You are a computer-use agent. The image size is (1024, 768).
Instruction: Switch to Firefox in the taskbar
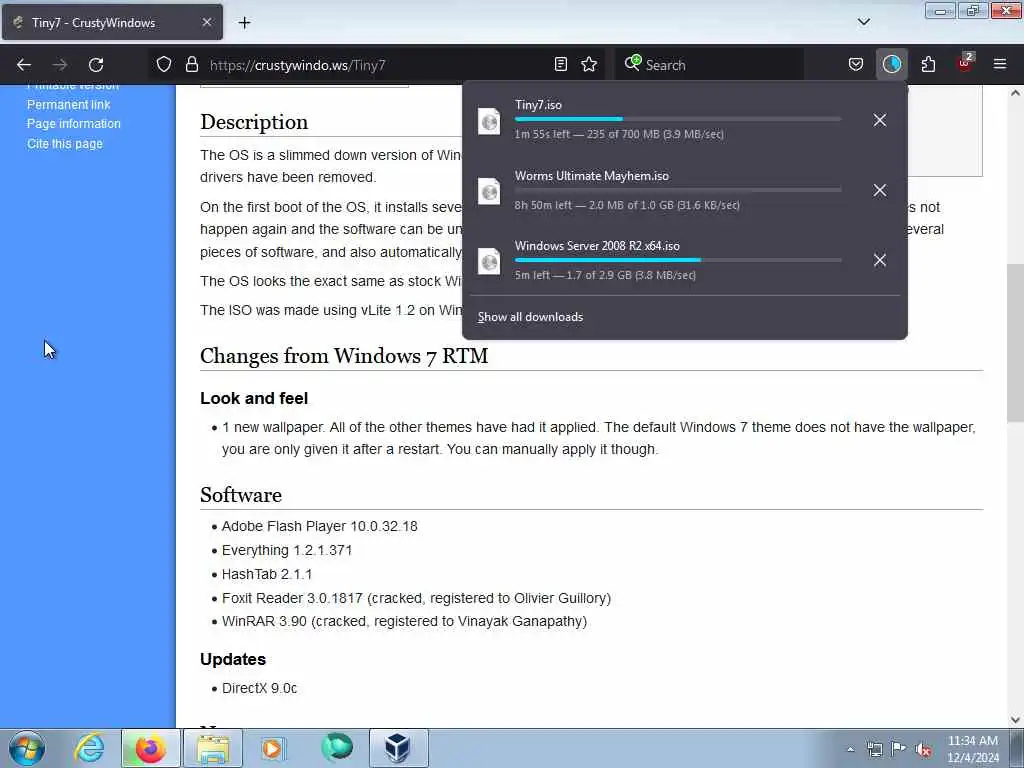(x=150, y=748)
